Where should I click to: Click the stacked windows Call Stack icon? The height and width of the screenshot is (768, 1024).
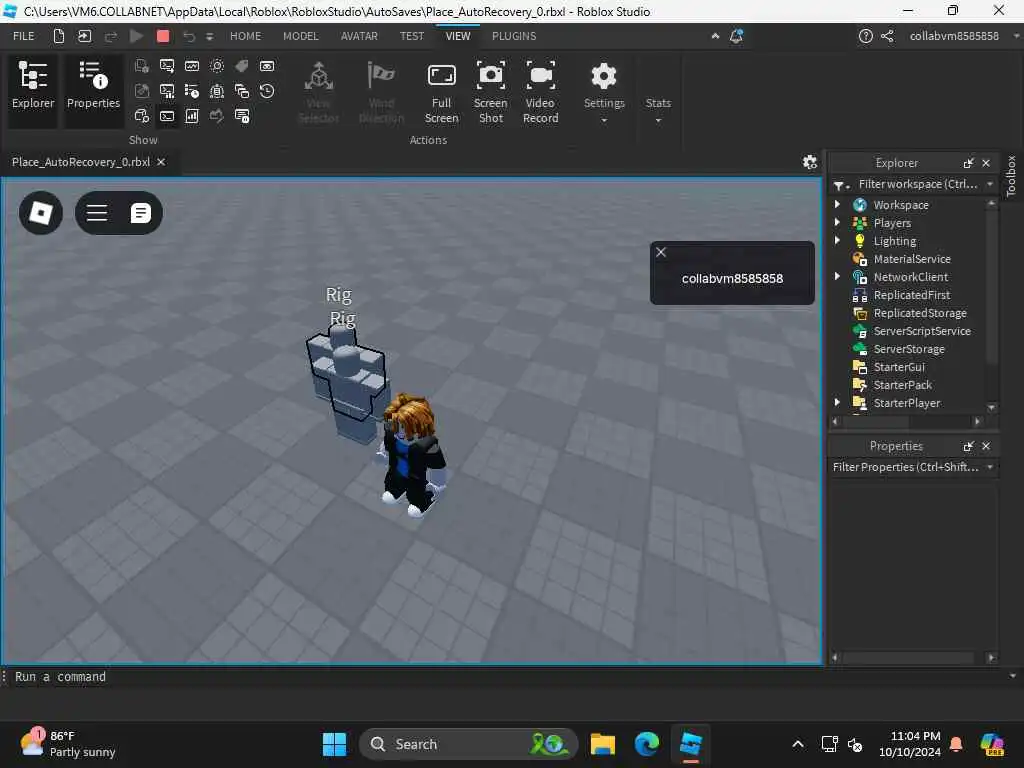(242, 91)
